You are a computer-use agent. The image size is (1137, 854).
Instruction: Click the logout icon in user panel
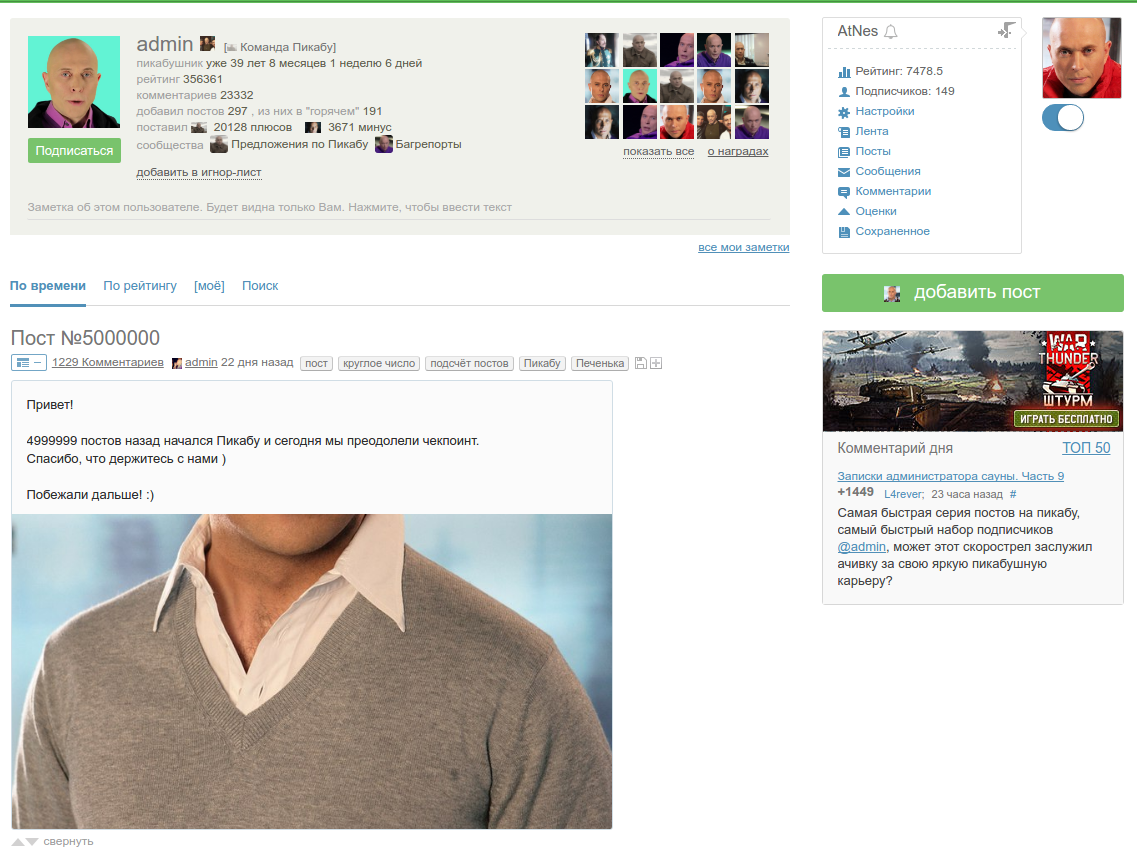[1006, 30]
